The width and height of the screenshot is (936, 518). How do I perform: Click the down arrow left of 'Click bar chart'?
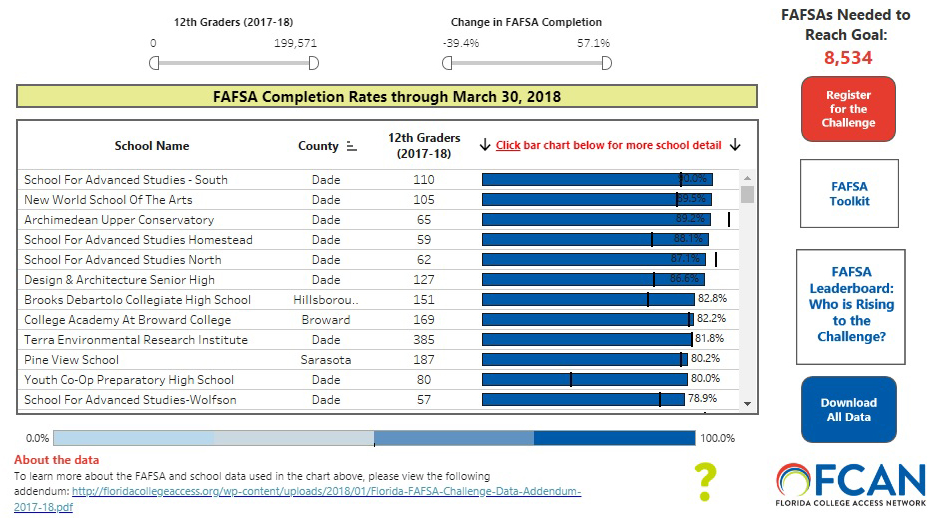coord(485,145)
